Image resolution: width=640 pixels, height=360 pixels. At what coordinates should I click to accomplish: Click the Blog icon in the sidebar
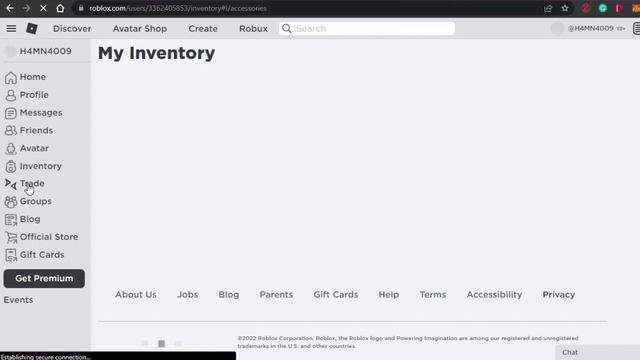point(11,220)
